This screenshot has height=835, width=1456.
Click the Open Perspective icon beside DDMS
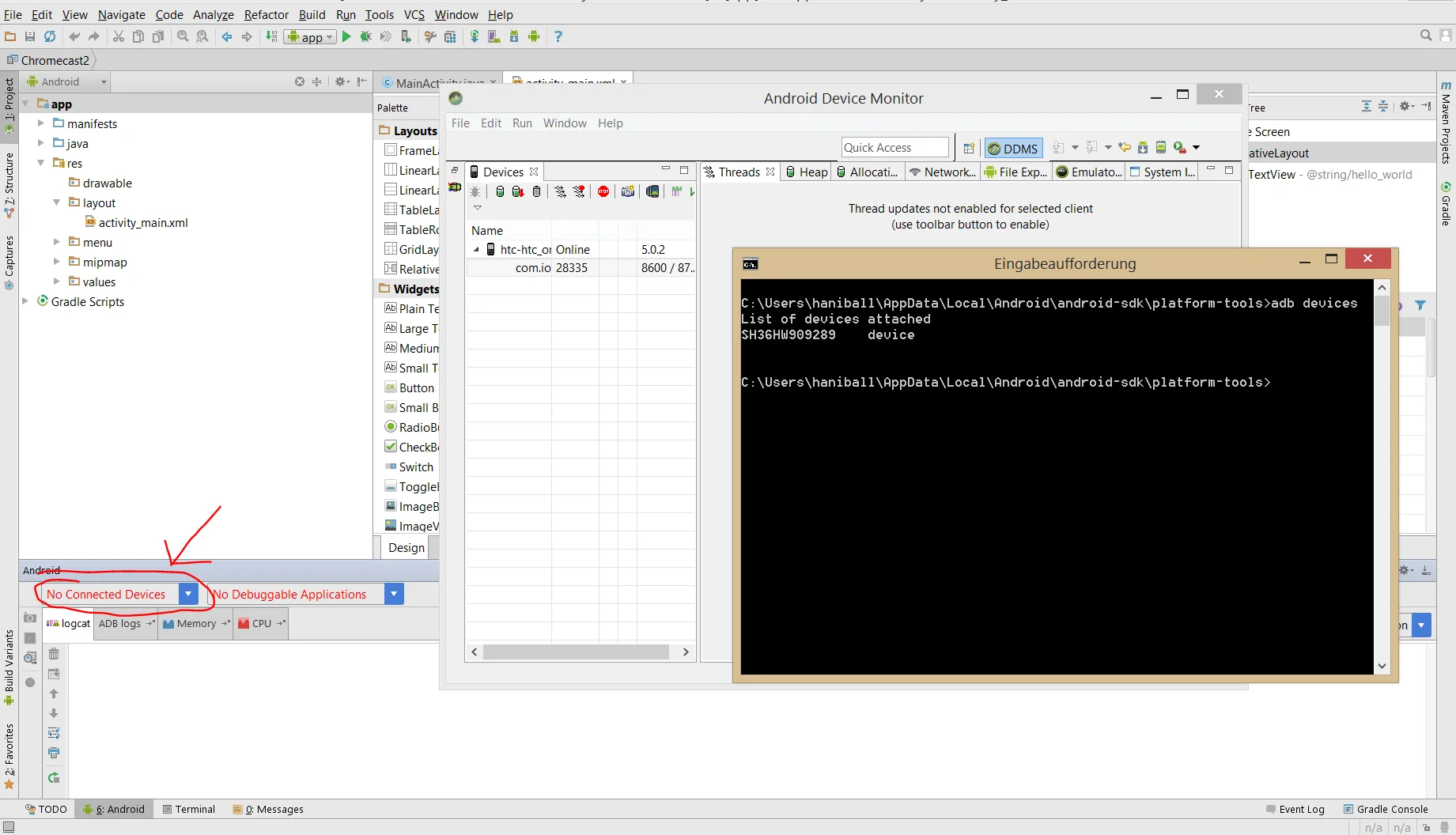click(x=969, y=148)
